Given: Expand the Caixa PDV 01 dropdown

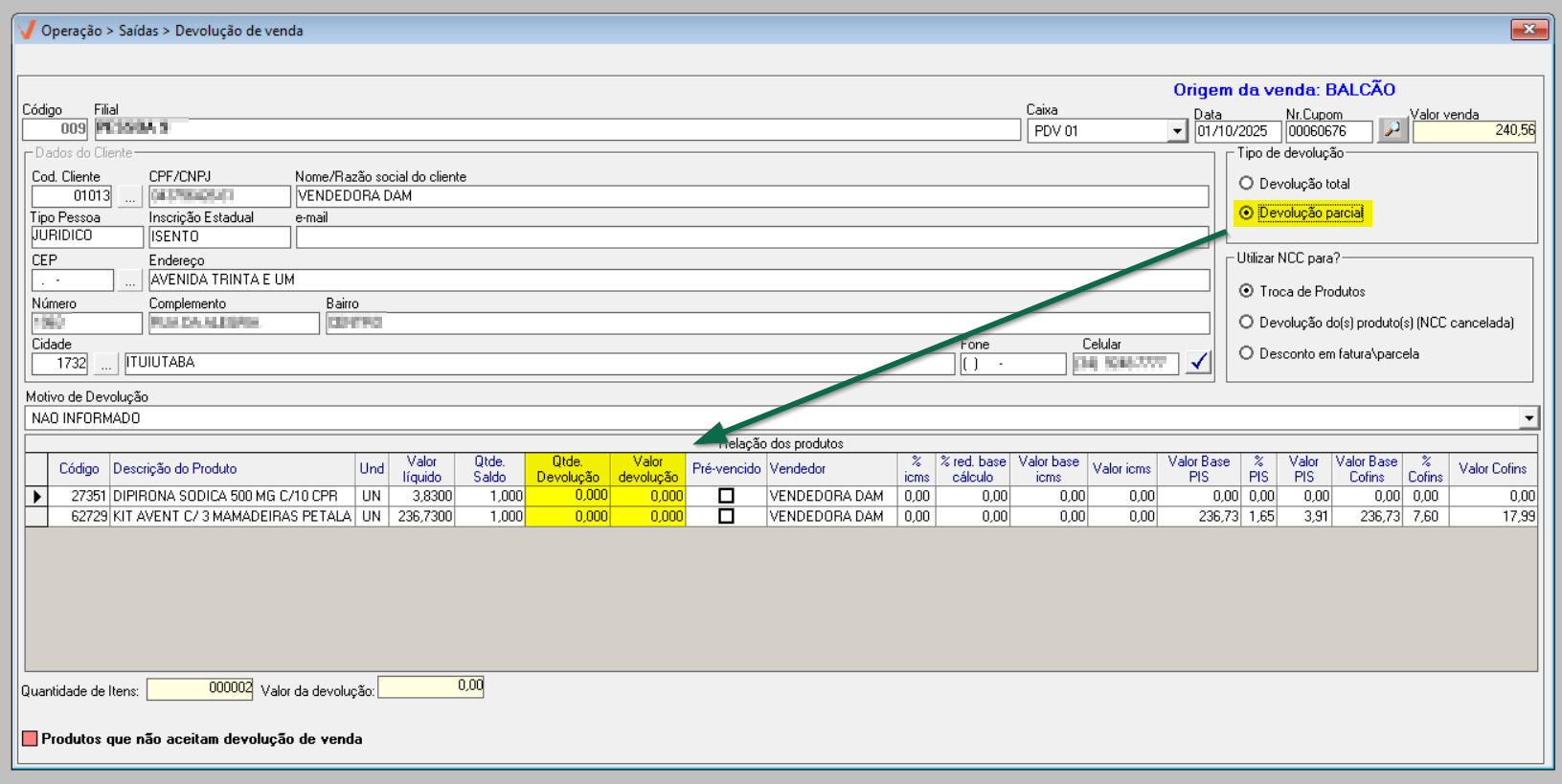Looking at the screenshot, I should (x=1177, y=131).
